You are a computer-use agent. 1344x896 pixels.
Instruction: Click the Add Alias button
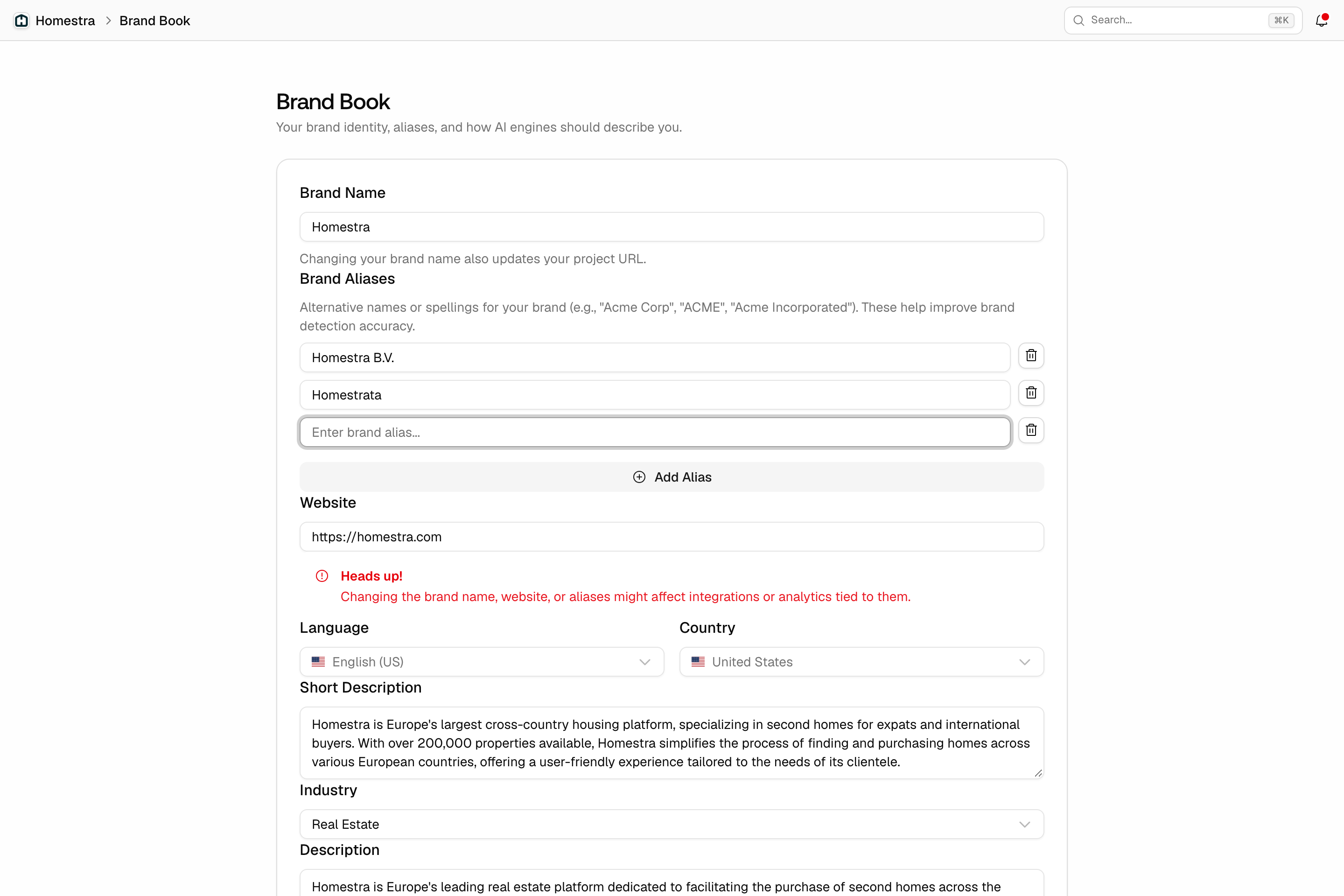point(672,477)
